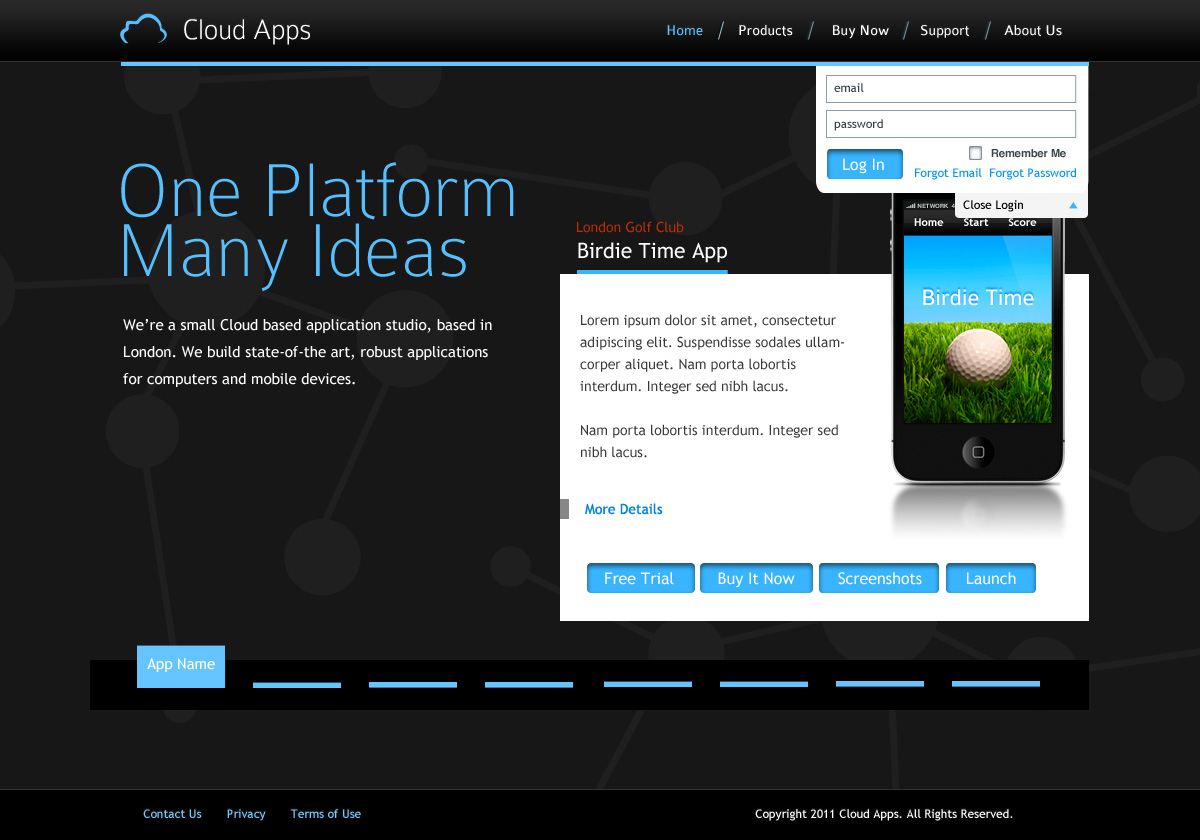1200x840 pixels.
Task: Click the Forgot Password link
Action: point(1032,173)
